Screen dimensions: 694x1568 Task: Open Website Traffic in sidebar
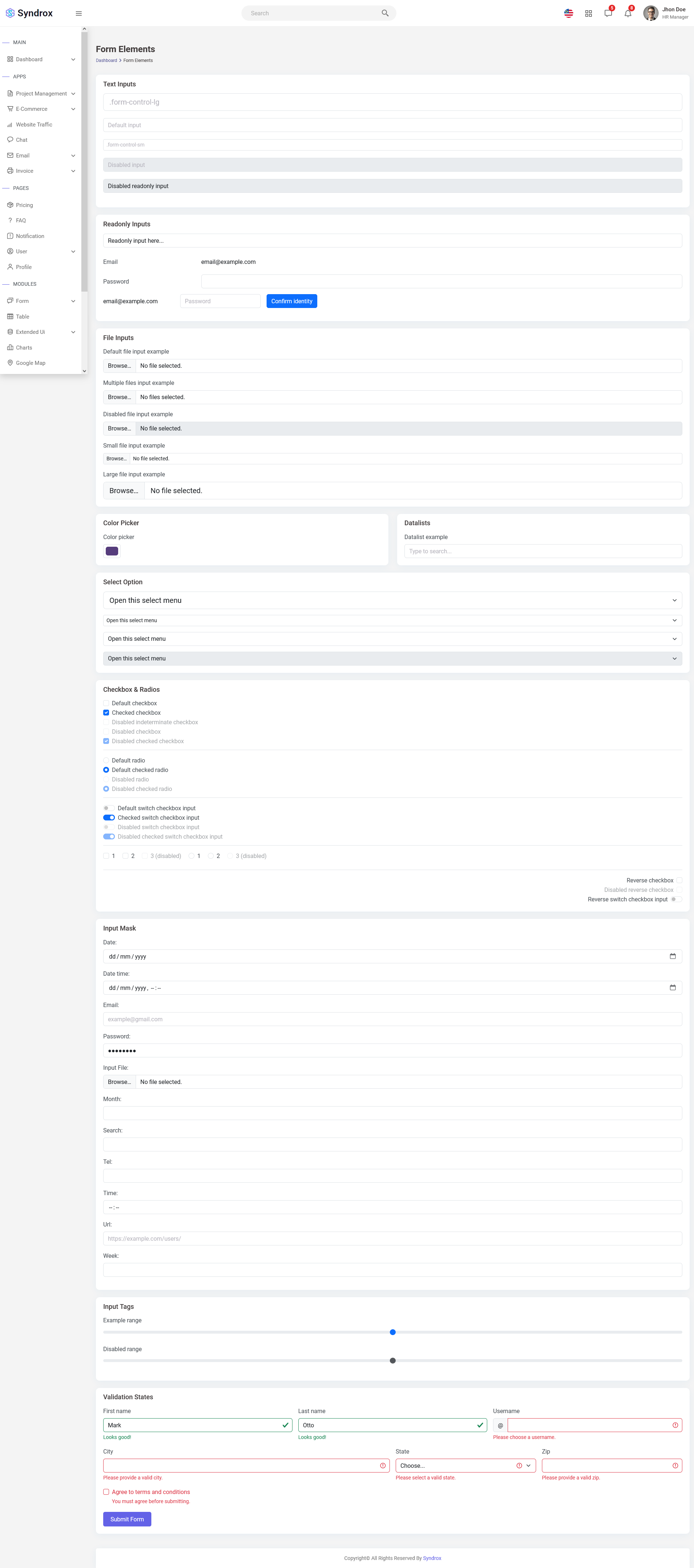click(x=34, y=125)
